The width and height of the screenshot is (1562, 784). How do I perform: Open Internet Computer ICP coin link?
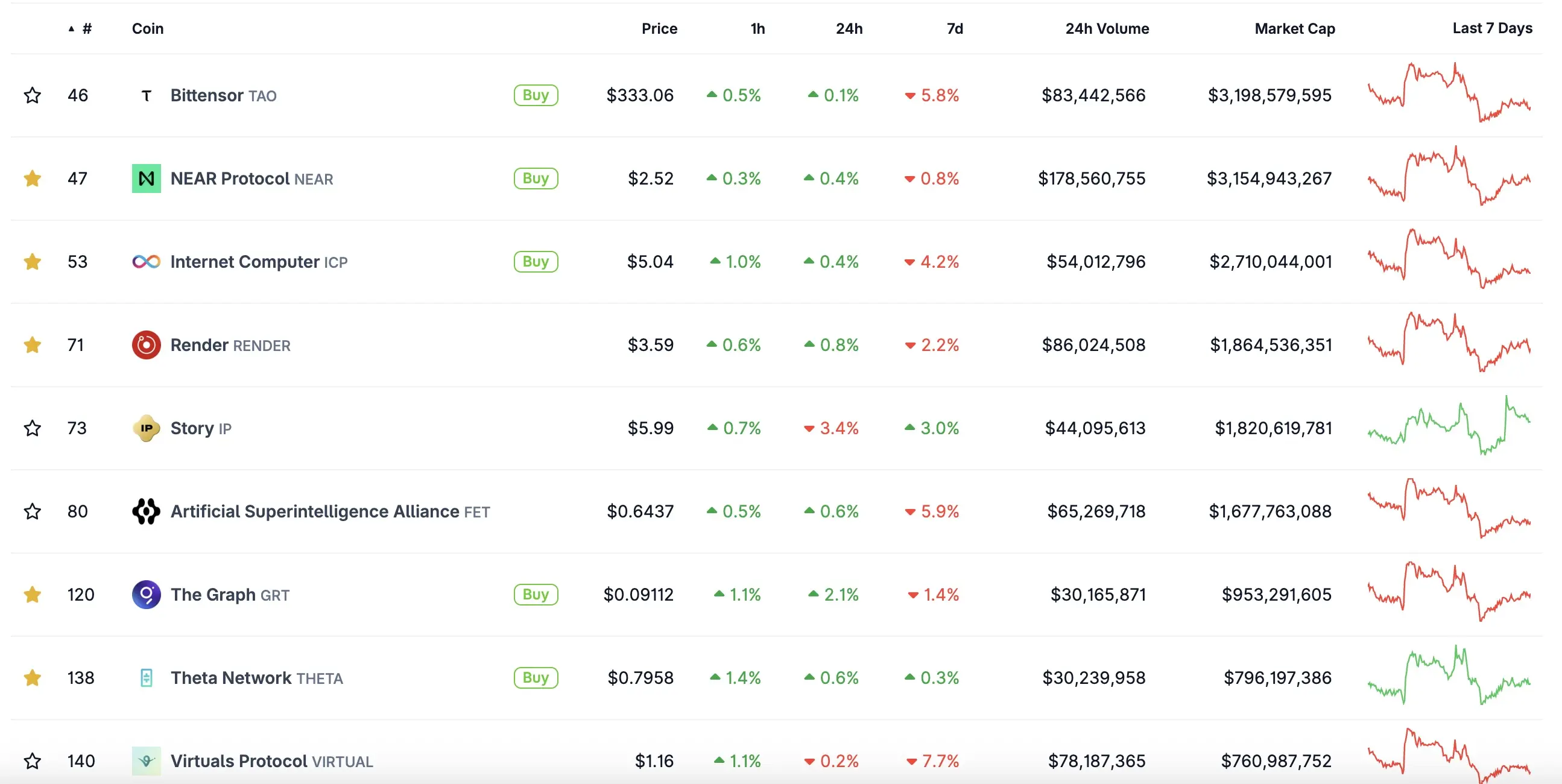tap(259, 261)
